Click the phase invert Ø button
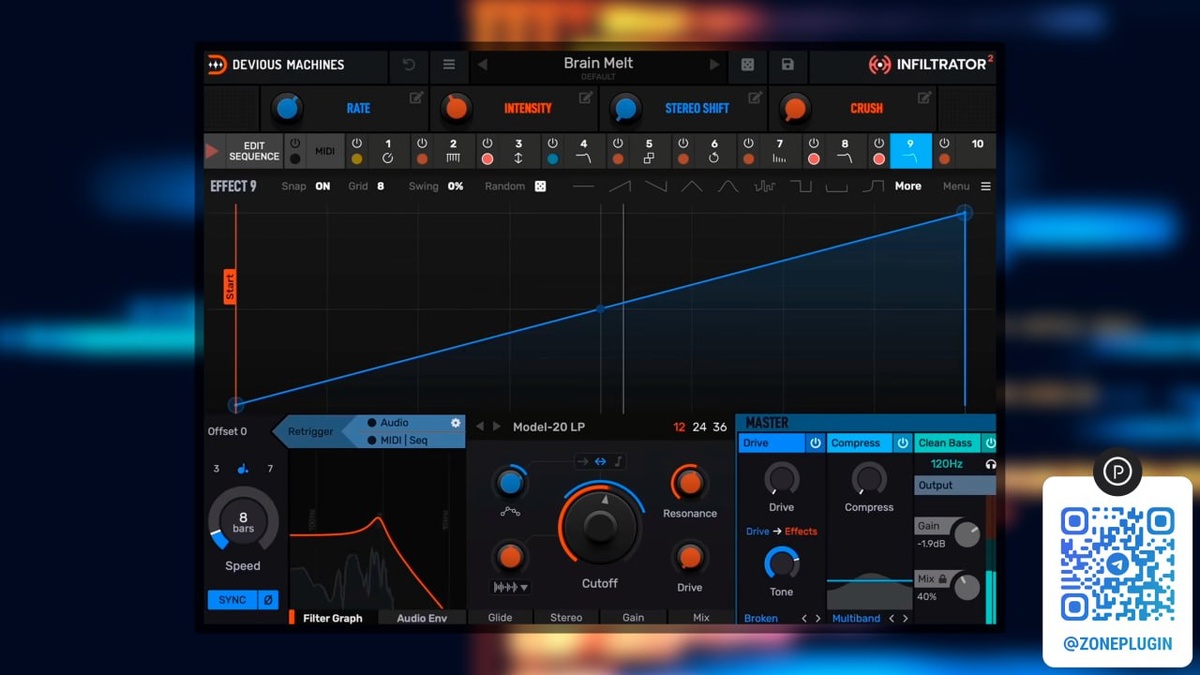Viewport: 1200px width, 675px height. [268, 600]
